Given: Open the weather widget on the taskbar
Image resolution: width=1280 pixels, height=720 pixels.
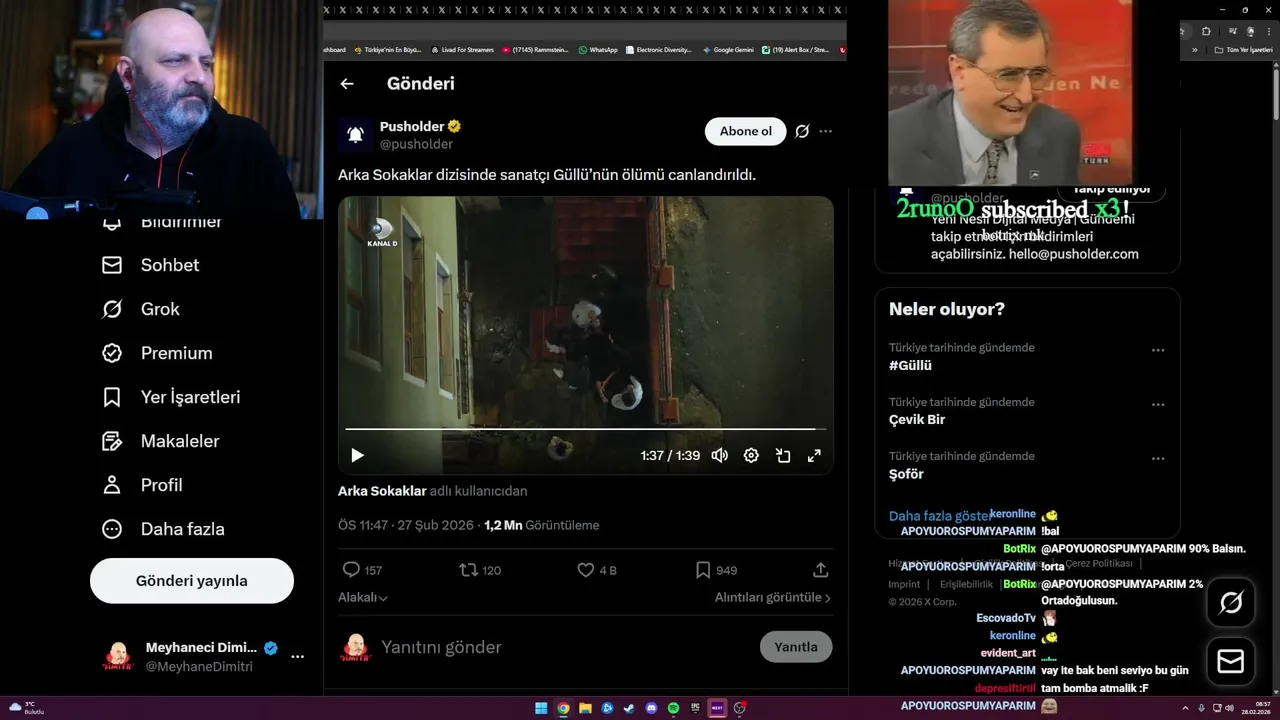Looking at the screenshot, I should [x=25, y=708].
